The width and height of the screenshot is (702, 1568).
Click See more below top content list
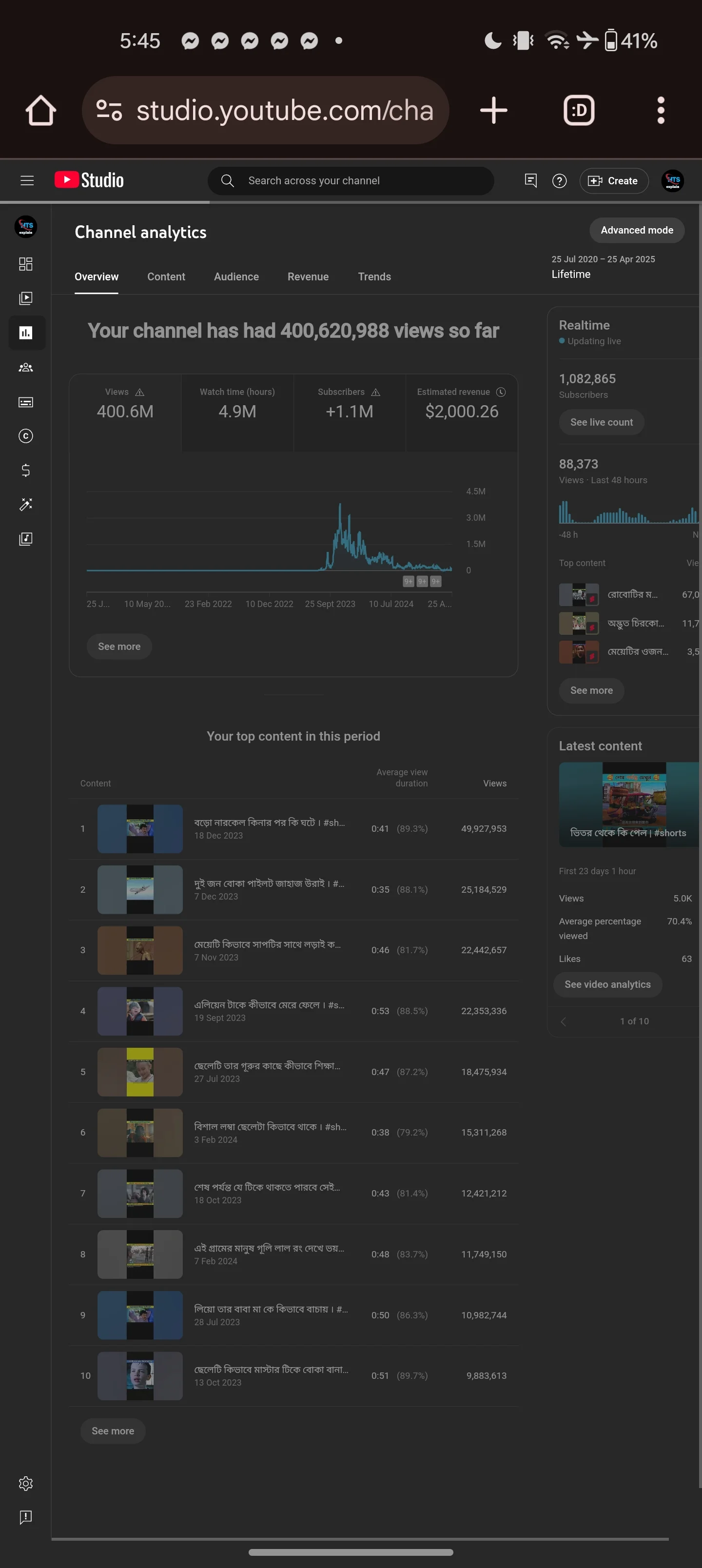click(113, 1431)
